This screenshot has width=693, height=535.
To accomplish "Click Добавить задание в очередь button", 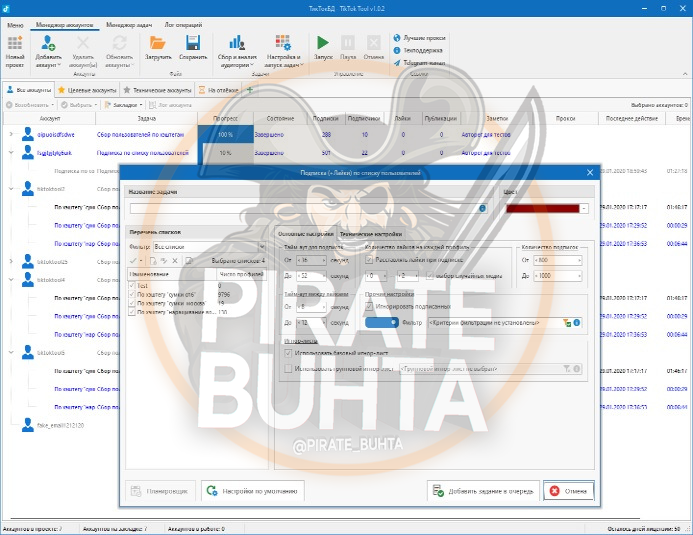I will coord(484,491).
